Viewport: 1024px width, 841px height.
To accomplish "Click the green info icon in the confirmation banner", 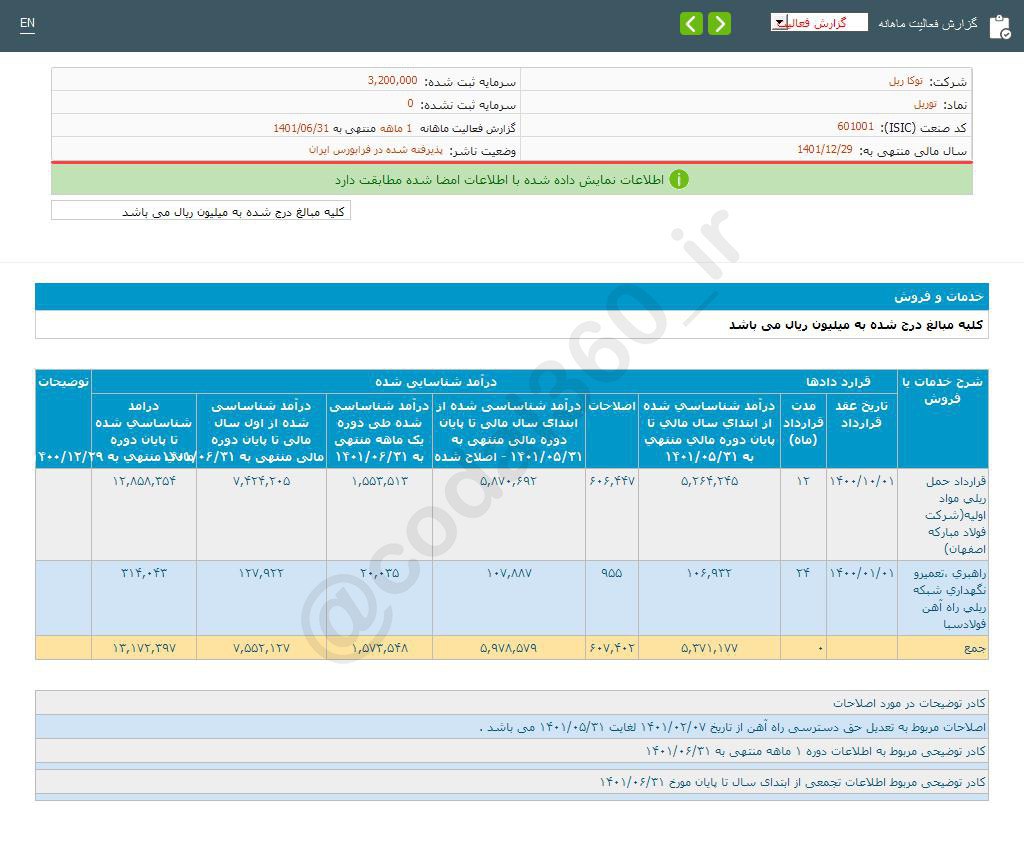I will tap(680, 180).
